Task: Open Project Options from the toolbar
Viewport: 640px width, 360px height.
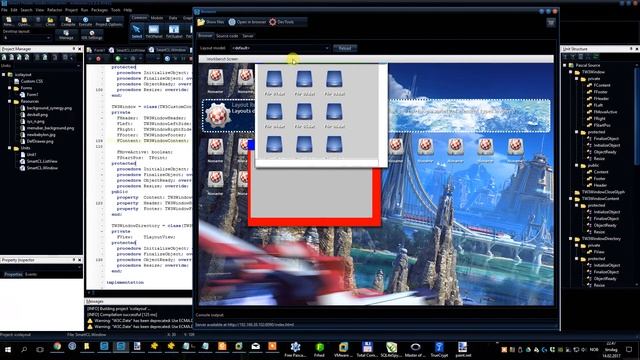Action: (109, 21)
